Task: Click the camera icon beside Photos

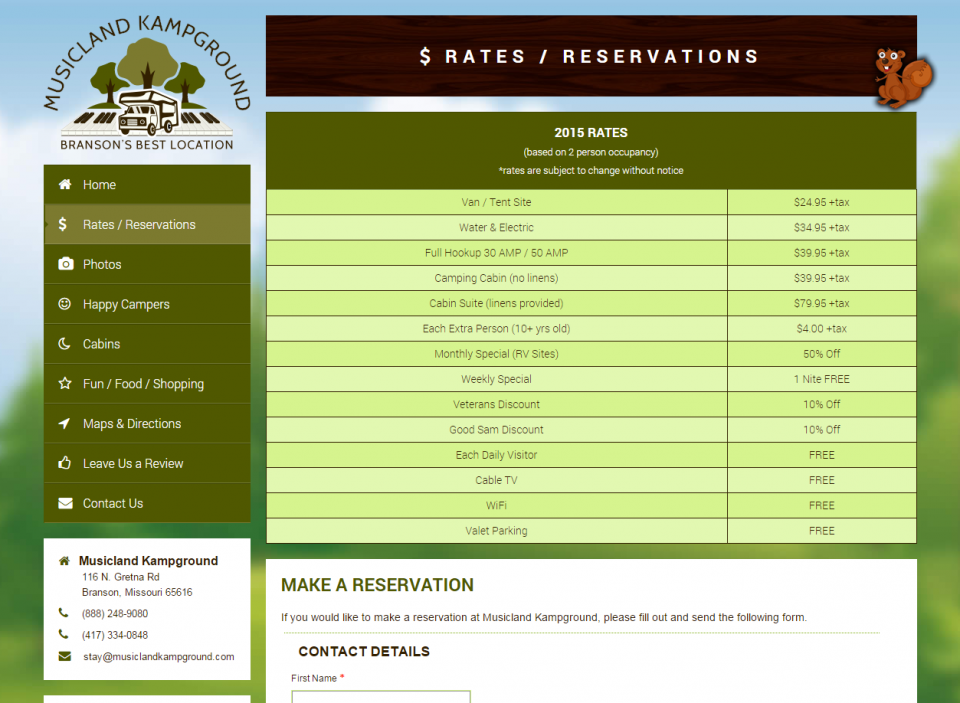Action: [65, 264]
